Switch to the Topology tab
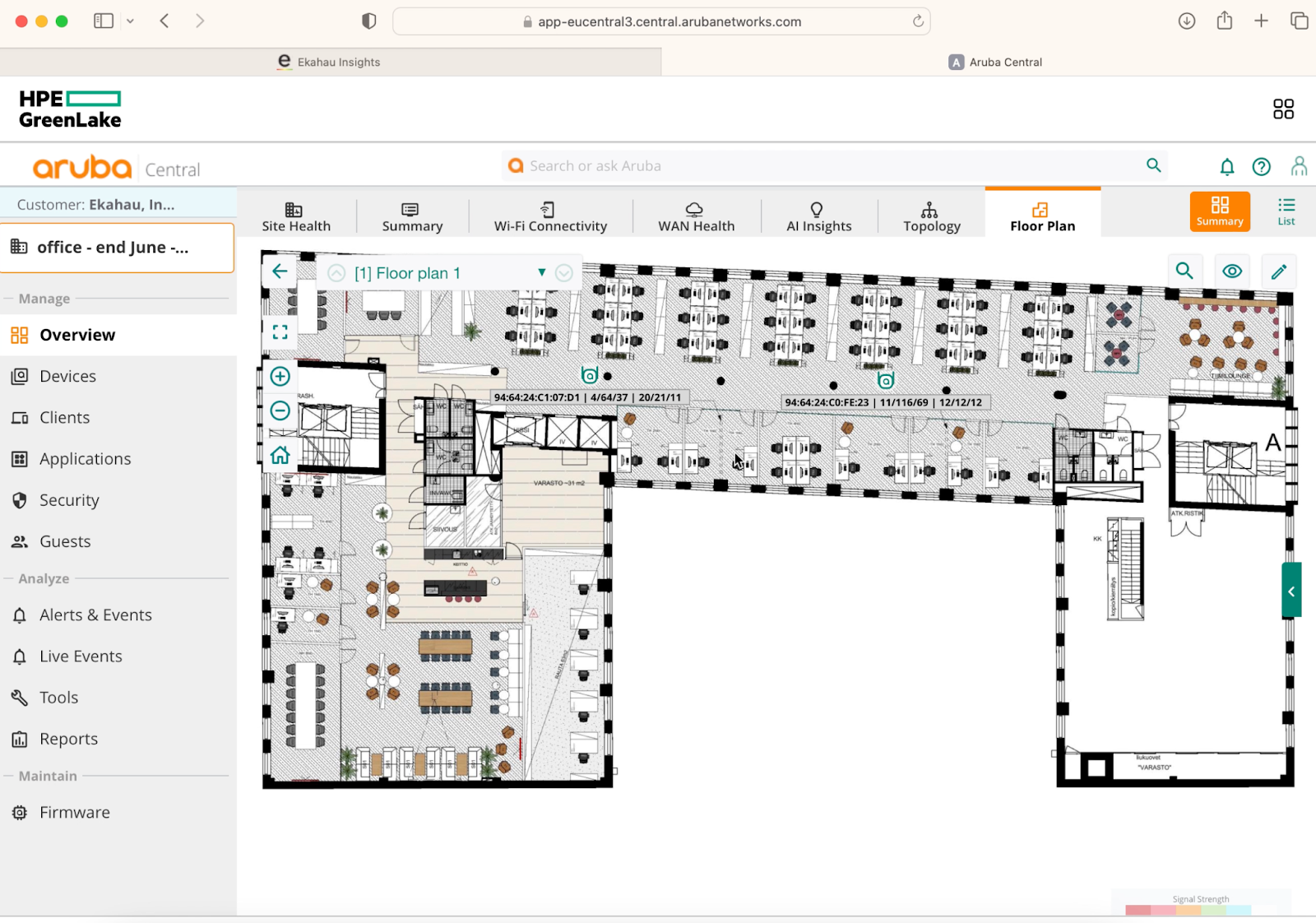Screen dimensions: 1316x923 tap(931, 216)
